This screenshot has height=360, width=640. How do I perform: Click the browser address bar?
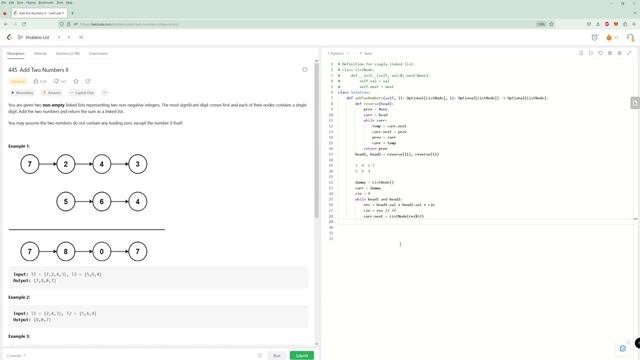tap(306, 24)
